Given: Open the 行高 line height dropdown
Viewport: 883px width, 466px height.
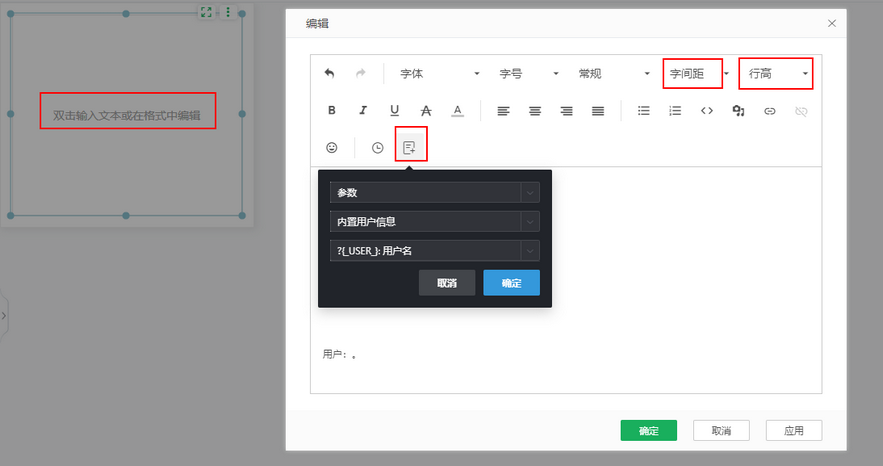Looking at the screenshot, I should pos(777,74).
